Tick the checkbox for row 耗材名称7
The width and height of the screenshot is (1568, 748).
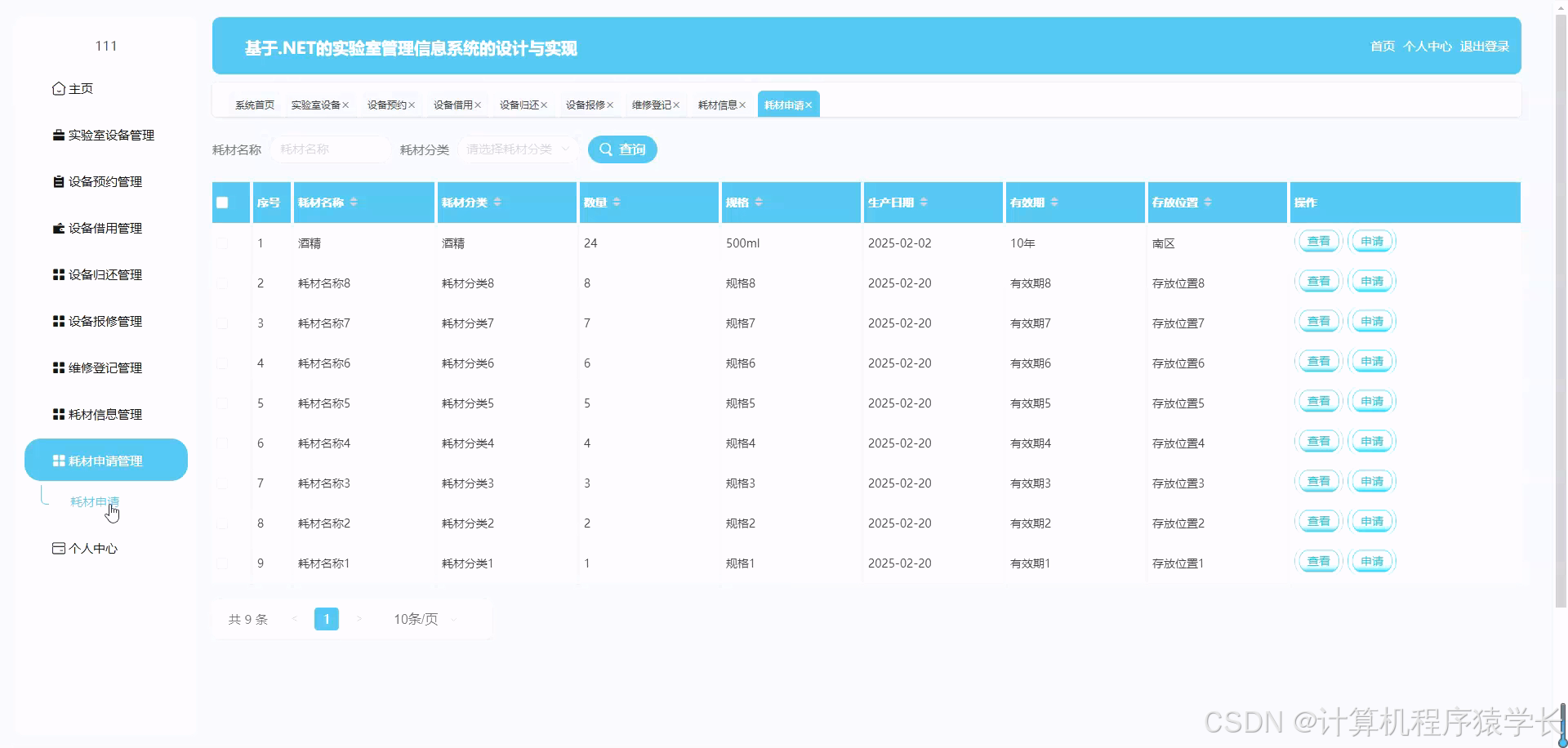click(x=222, y=323)
